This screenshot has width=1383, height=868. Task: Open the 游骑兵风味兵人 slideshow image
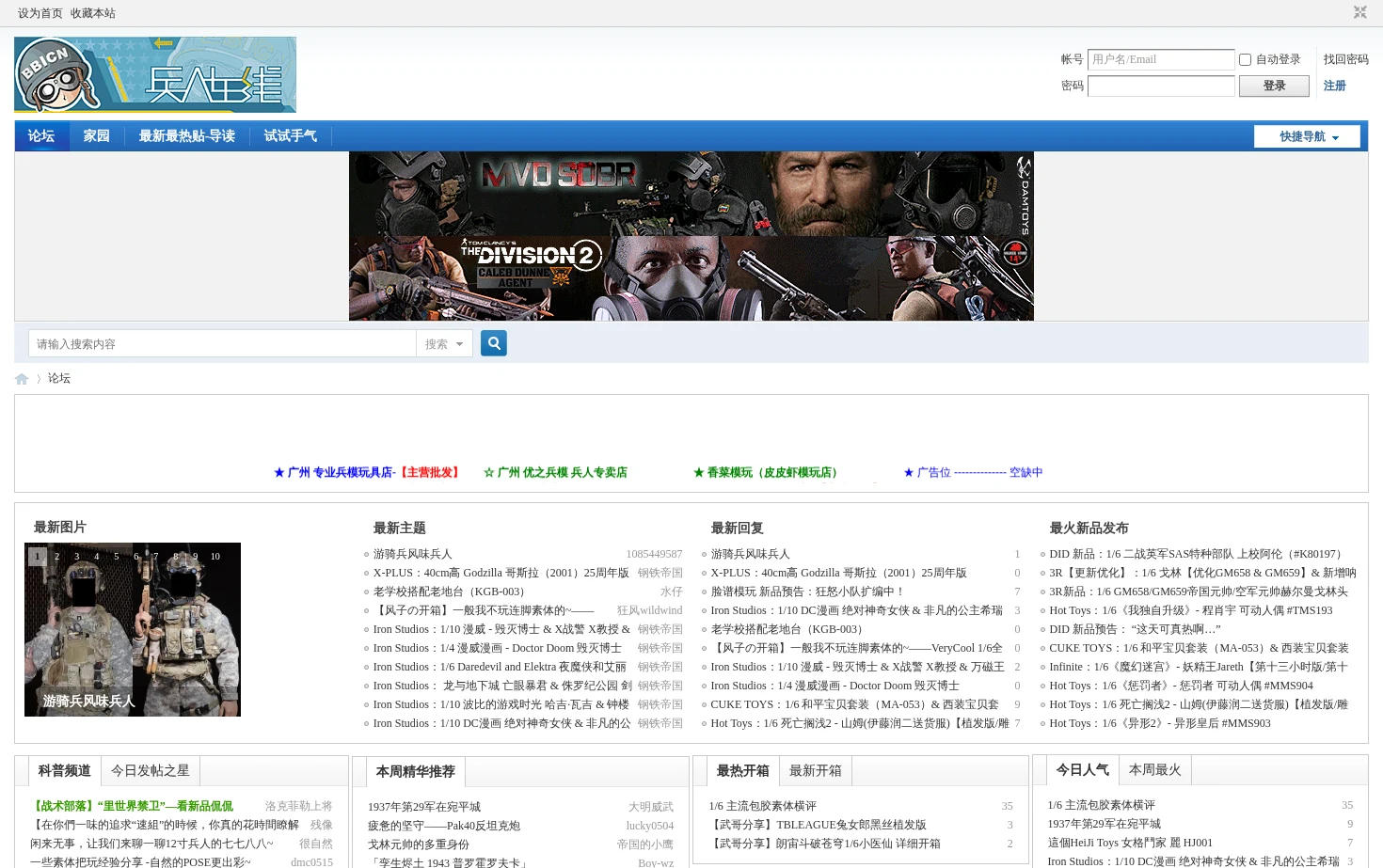(x=133, y=629)
